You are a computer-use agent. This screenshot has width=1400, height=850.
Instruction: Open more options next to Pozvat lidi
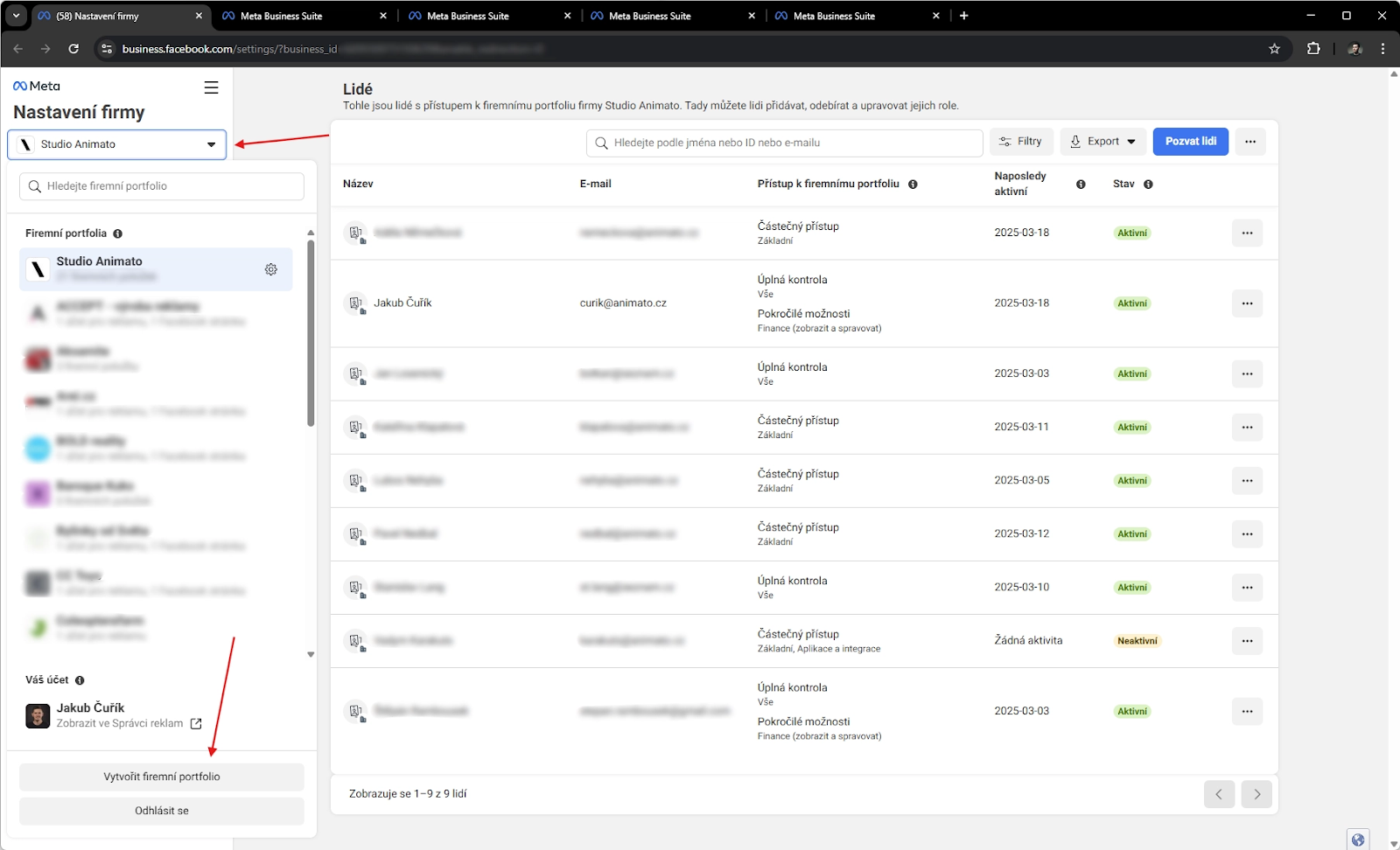pos(1250,142)
